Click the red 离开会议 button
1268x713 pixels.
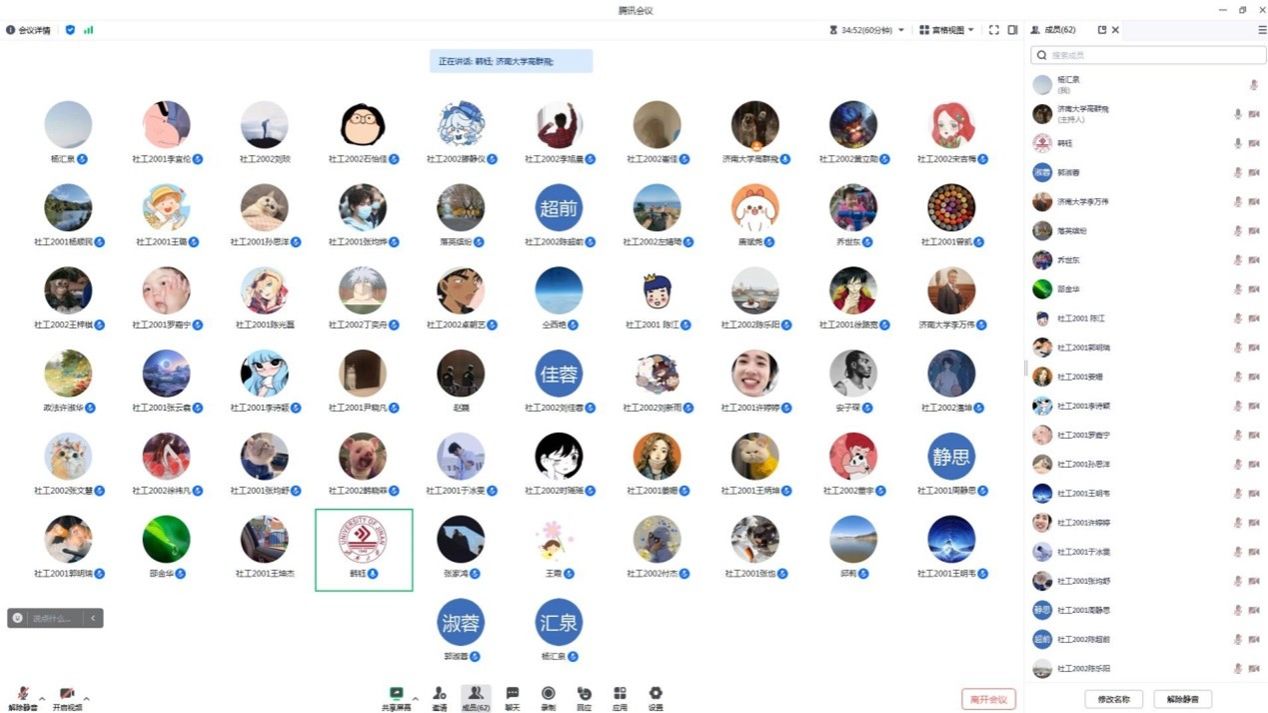point(988,699)
